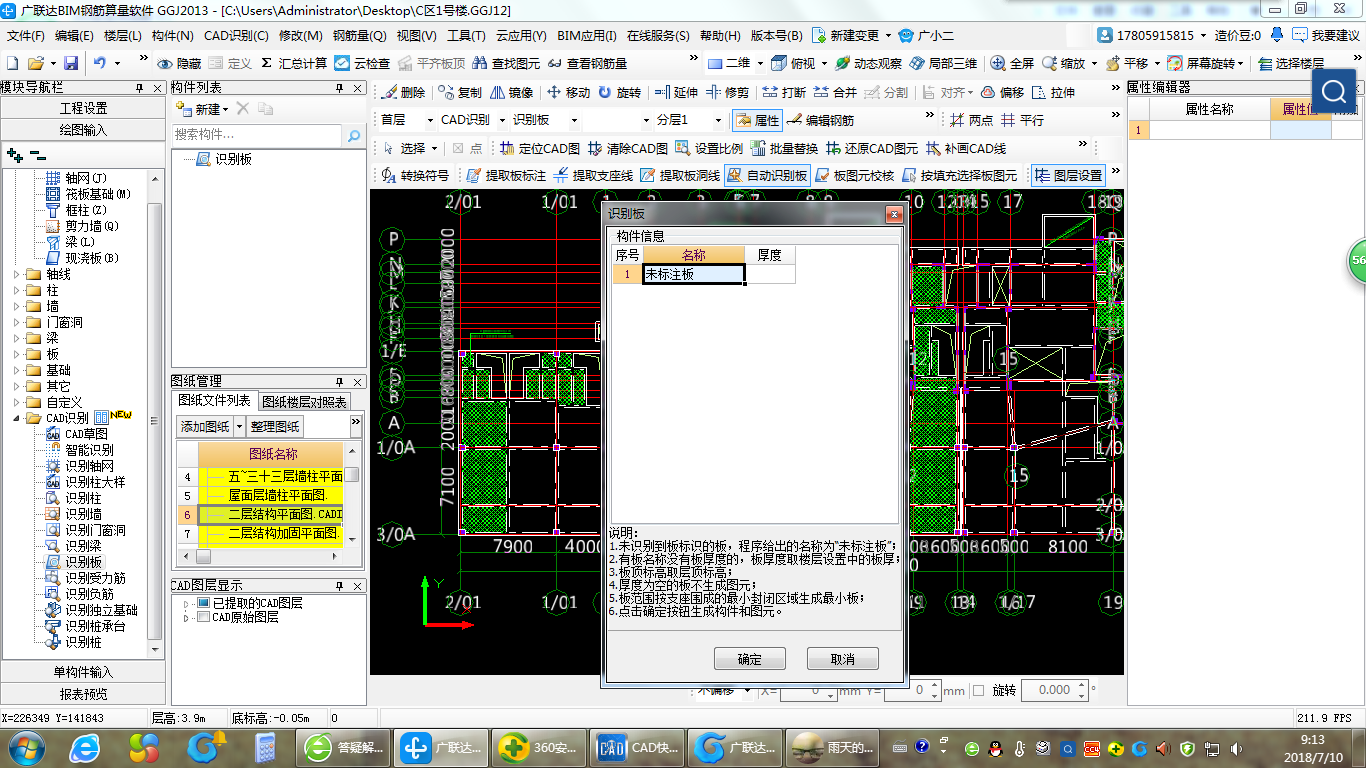1366x768 pixels.
Task: Click the 搜索构件 search field
Action: click(x=257, y=135)
